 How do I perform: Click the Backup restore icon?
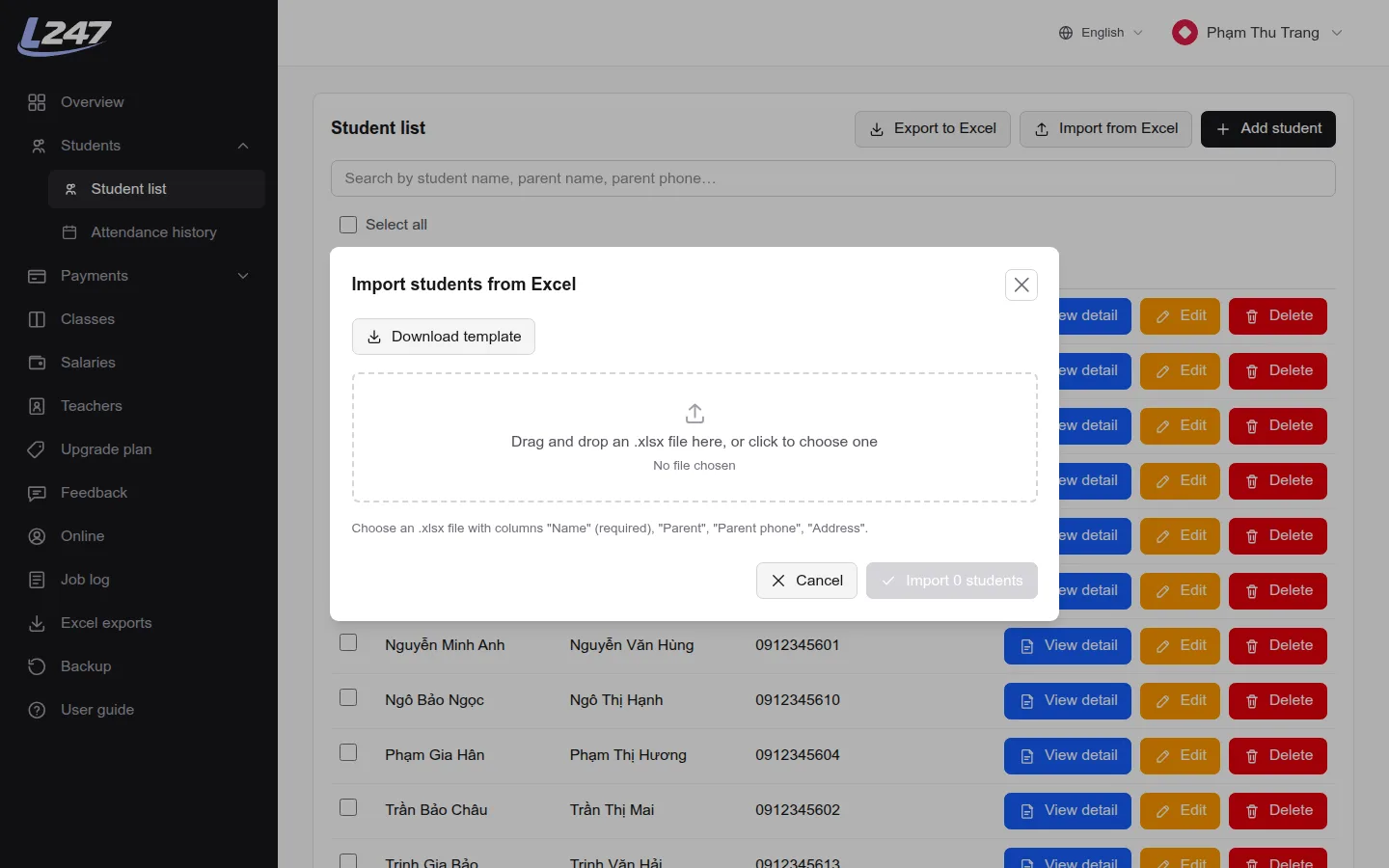37,666
